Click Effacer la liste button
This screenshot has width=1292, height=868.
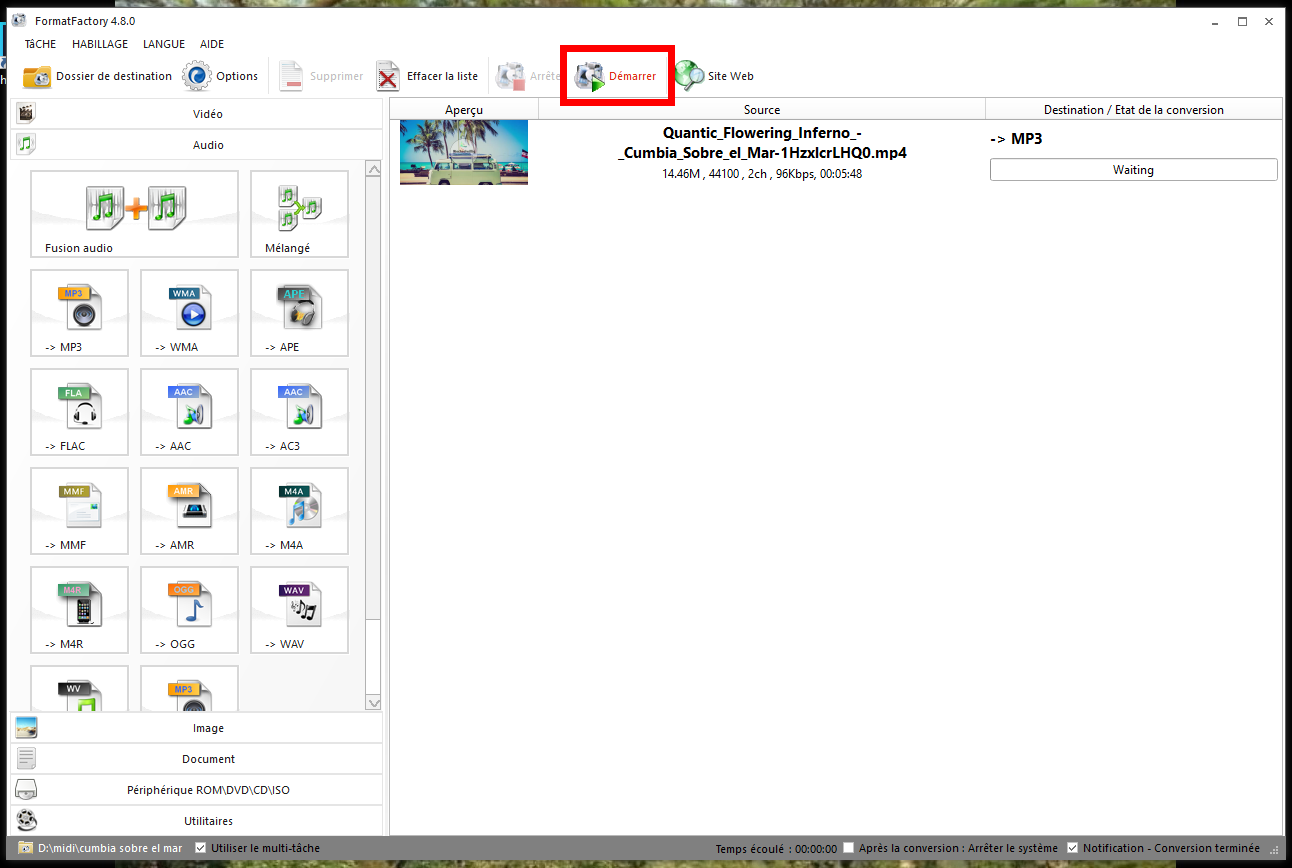pos(427,76)
